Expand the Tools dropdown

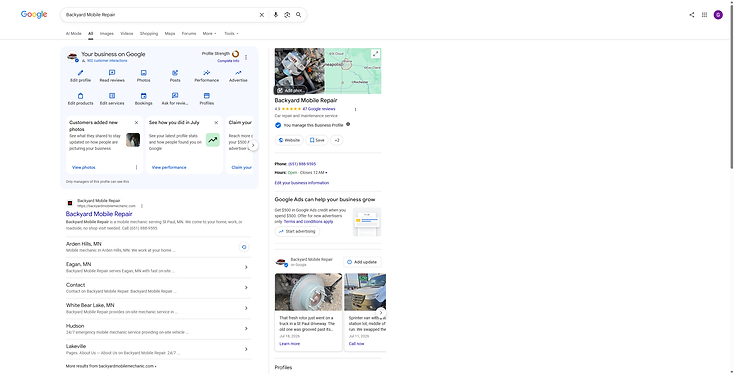(x=231, y=34)
